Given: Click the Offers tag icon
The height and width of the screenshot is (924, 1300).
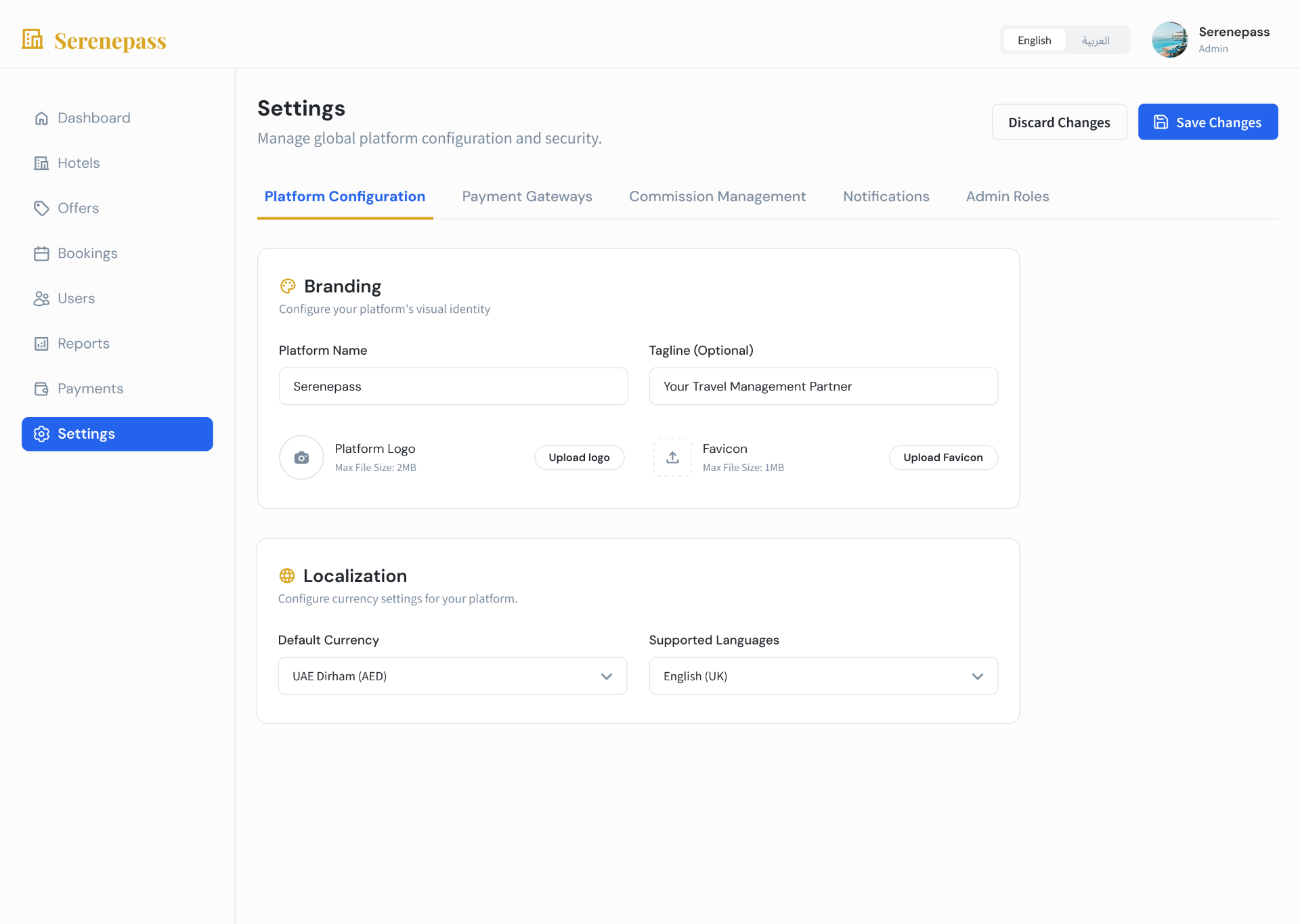Looking at the screenshot, I should [x=41, y=208].
